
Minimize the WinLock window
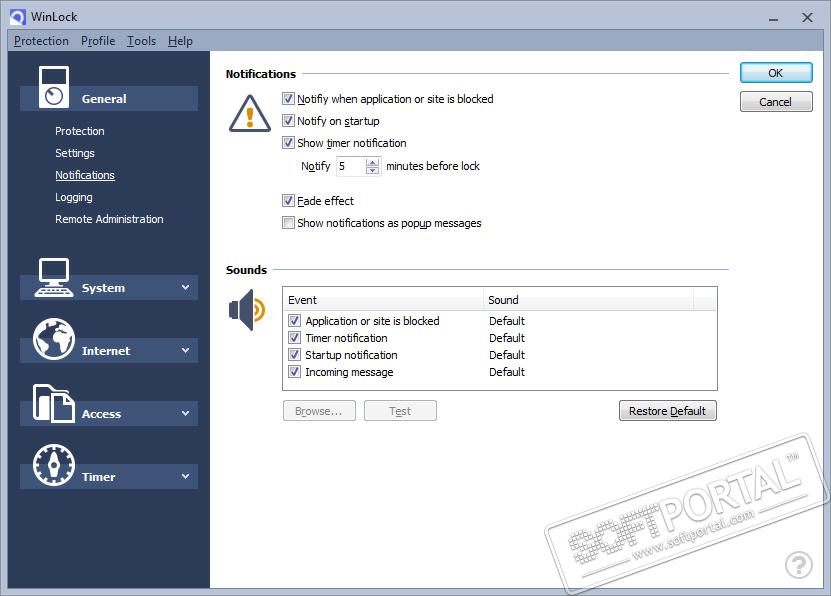[x=774, y=19]
